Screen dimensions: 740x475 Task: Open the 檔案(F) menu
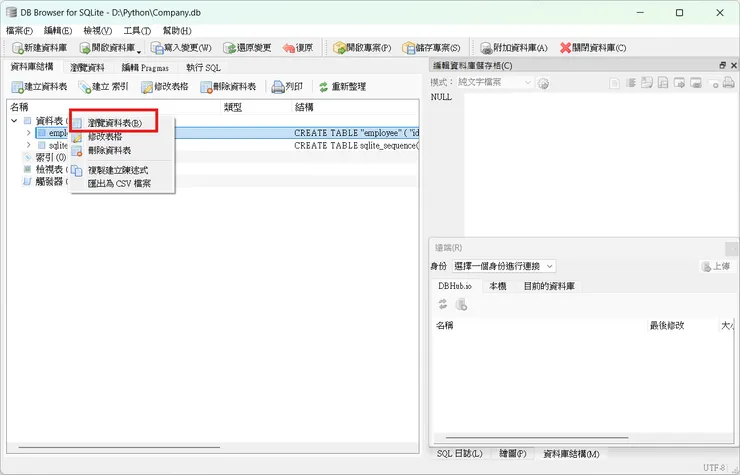19,31
